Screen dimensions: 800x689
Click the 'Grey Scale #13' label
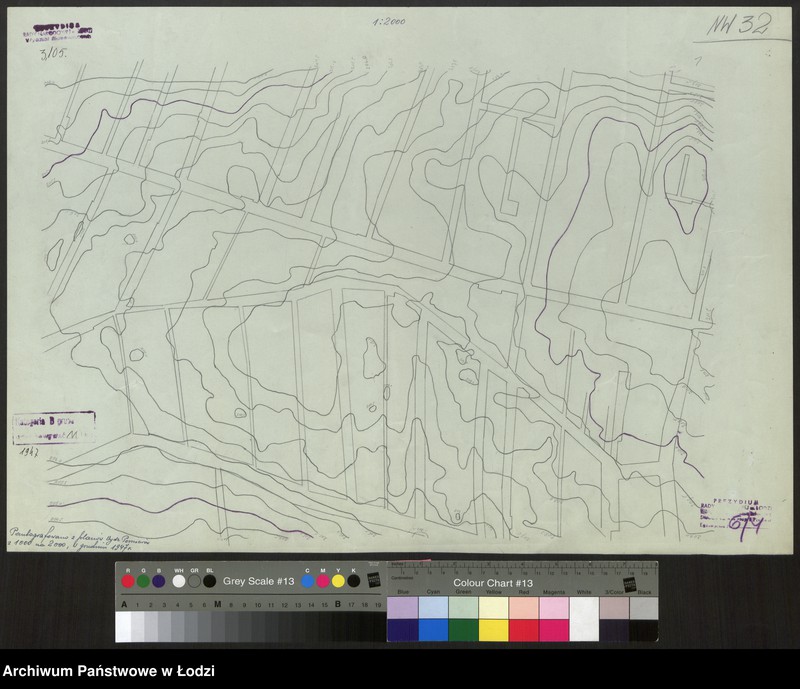(257, 580)
